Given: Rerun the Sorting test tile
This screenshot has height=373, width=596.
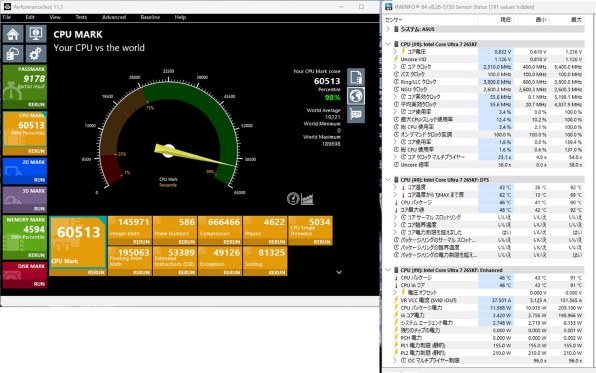Looking at the screenshot, I should pos(277,272).
